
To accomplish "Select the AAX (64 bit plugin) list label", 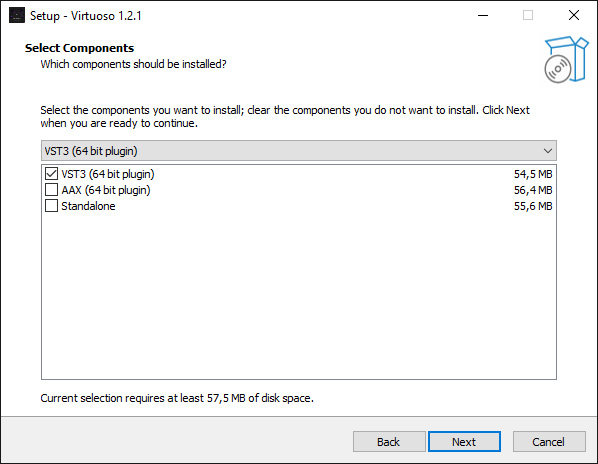I will point(106,190).
